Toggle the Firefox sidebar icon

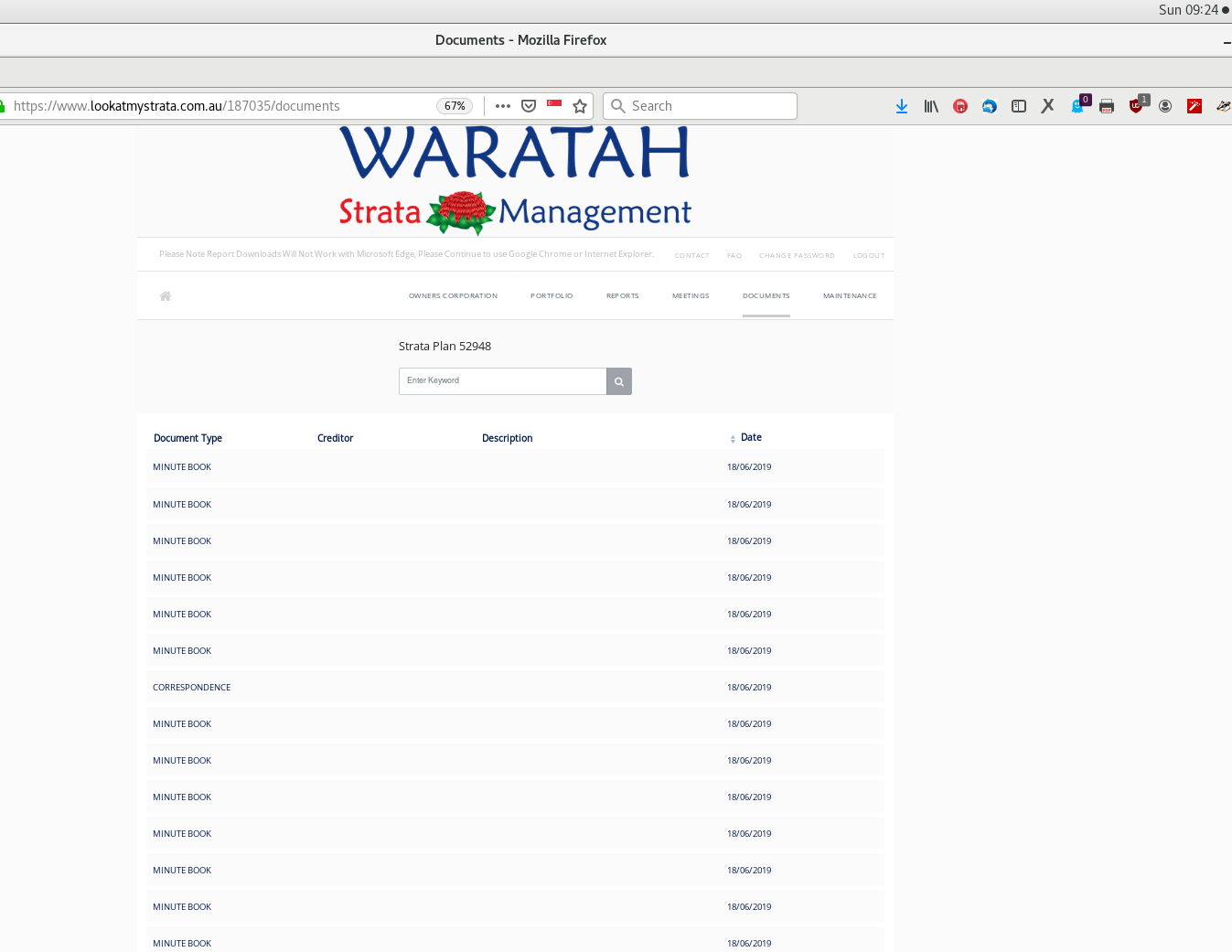pyautogui.click(x=1019, y=106)
